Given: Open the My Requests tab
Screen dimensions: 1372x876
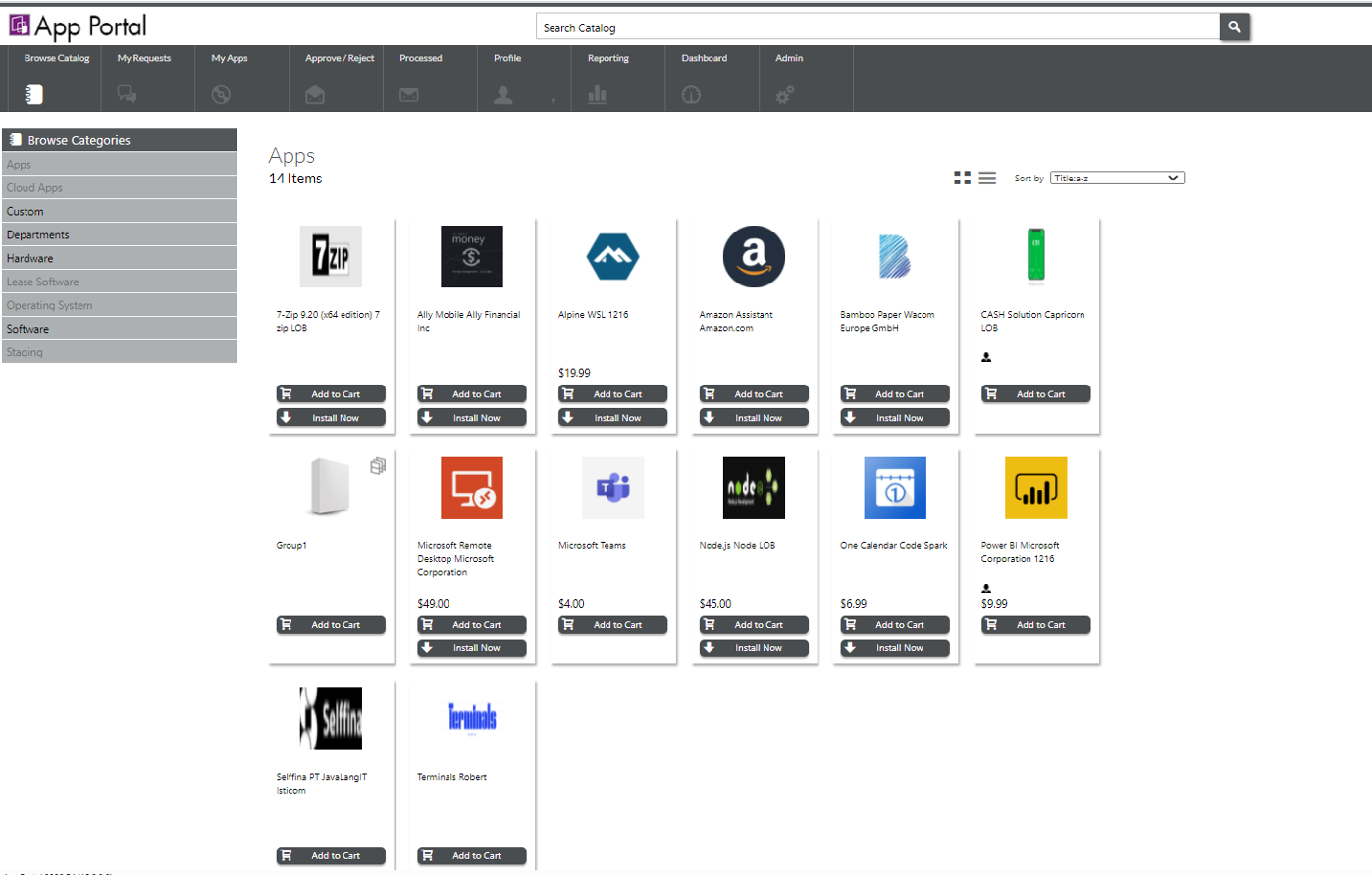Looking at the screenshot, I should click(144, 77).
